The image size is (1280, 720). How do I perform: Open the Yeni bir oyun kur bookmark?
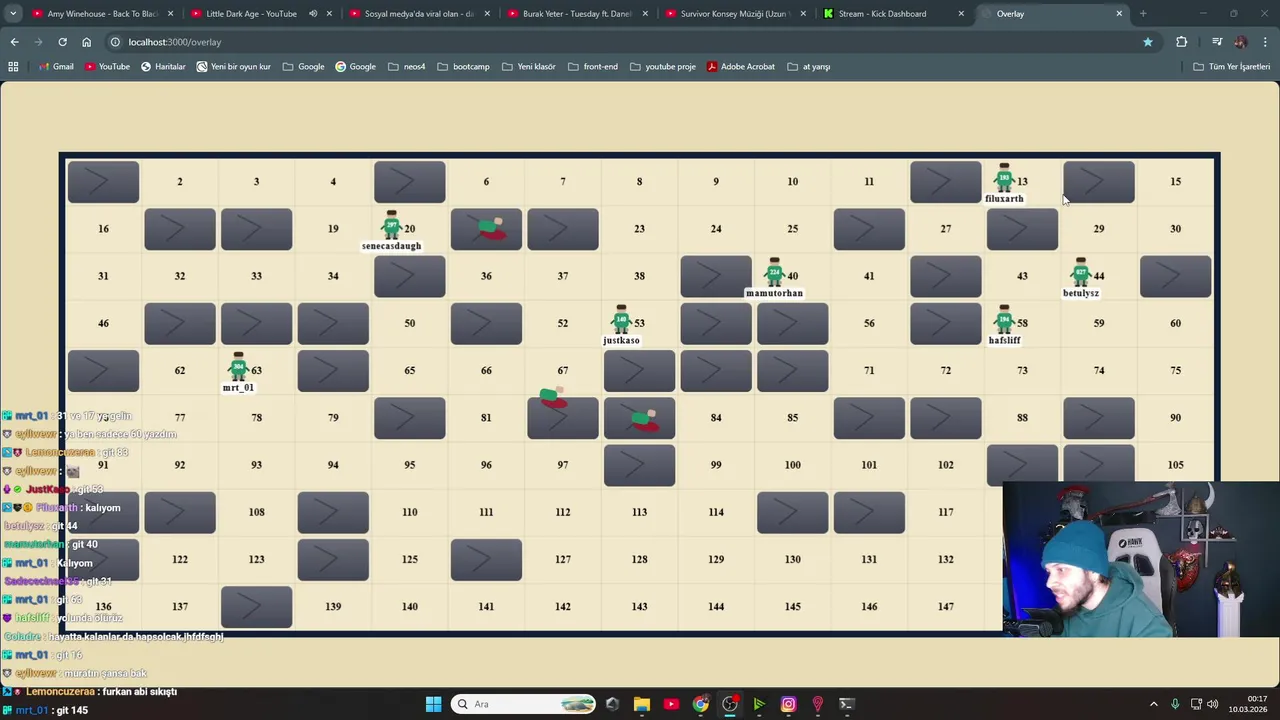coord(233,66)
